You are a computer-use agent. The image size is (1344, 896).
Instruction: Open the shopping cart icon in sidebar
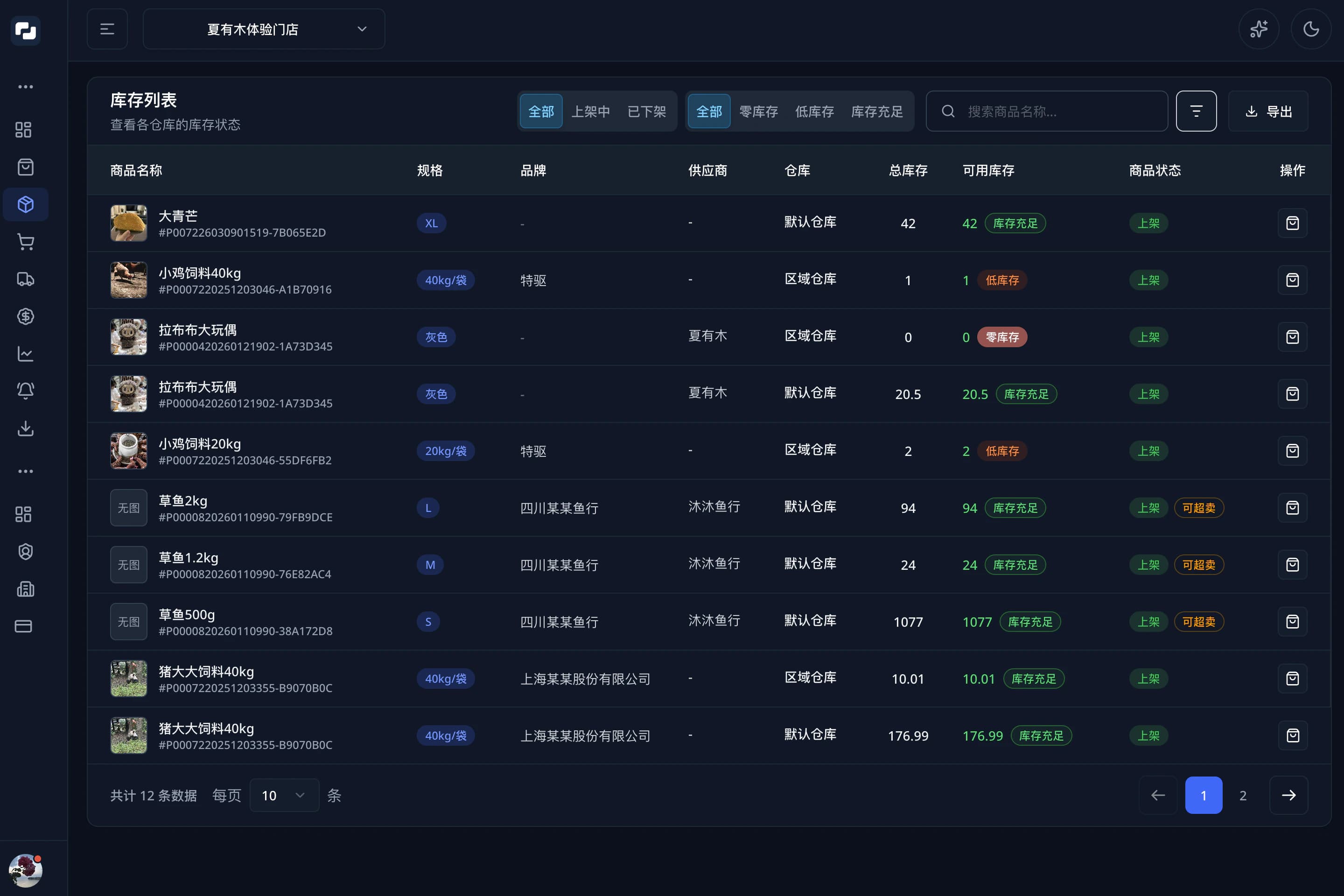(25, 242)
